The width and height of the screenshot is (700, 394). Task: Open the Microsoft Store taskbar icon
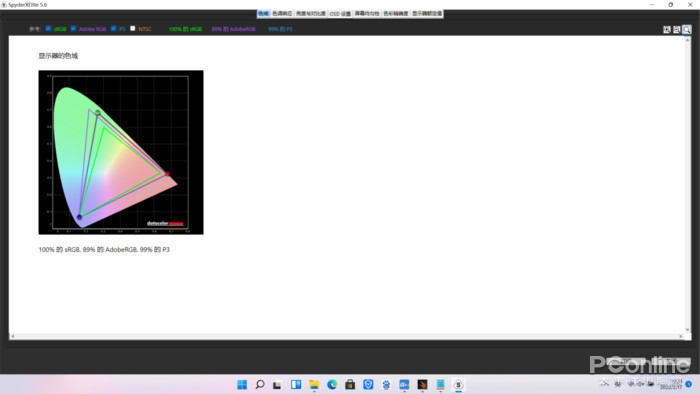pos(350,385)
